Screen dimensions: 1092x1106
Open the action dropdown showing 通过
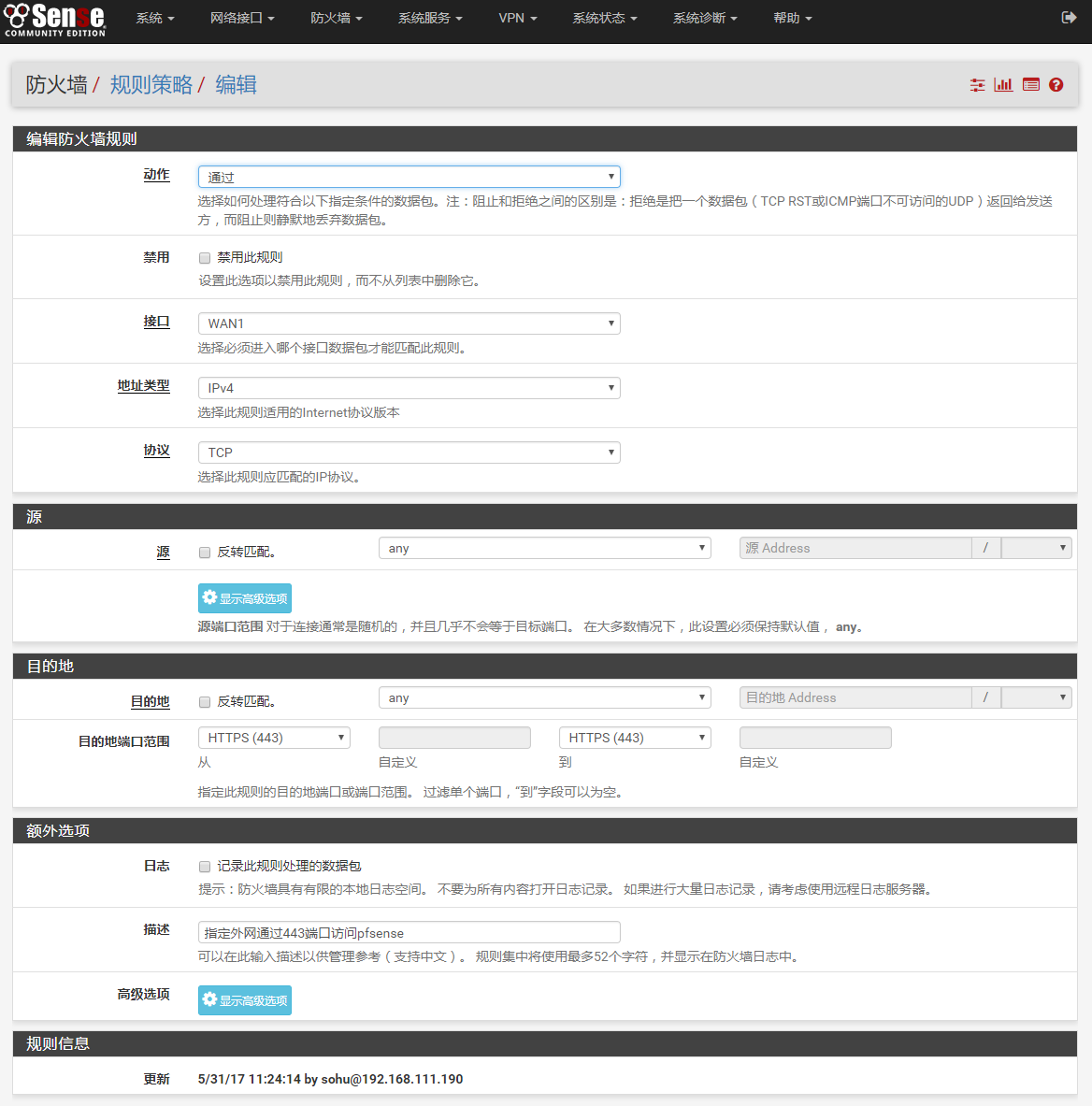(x=409, y=177)
